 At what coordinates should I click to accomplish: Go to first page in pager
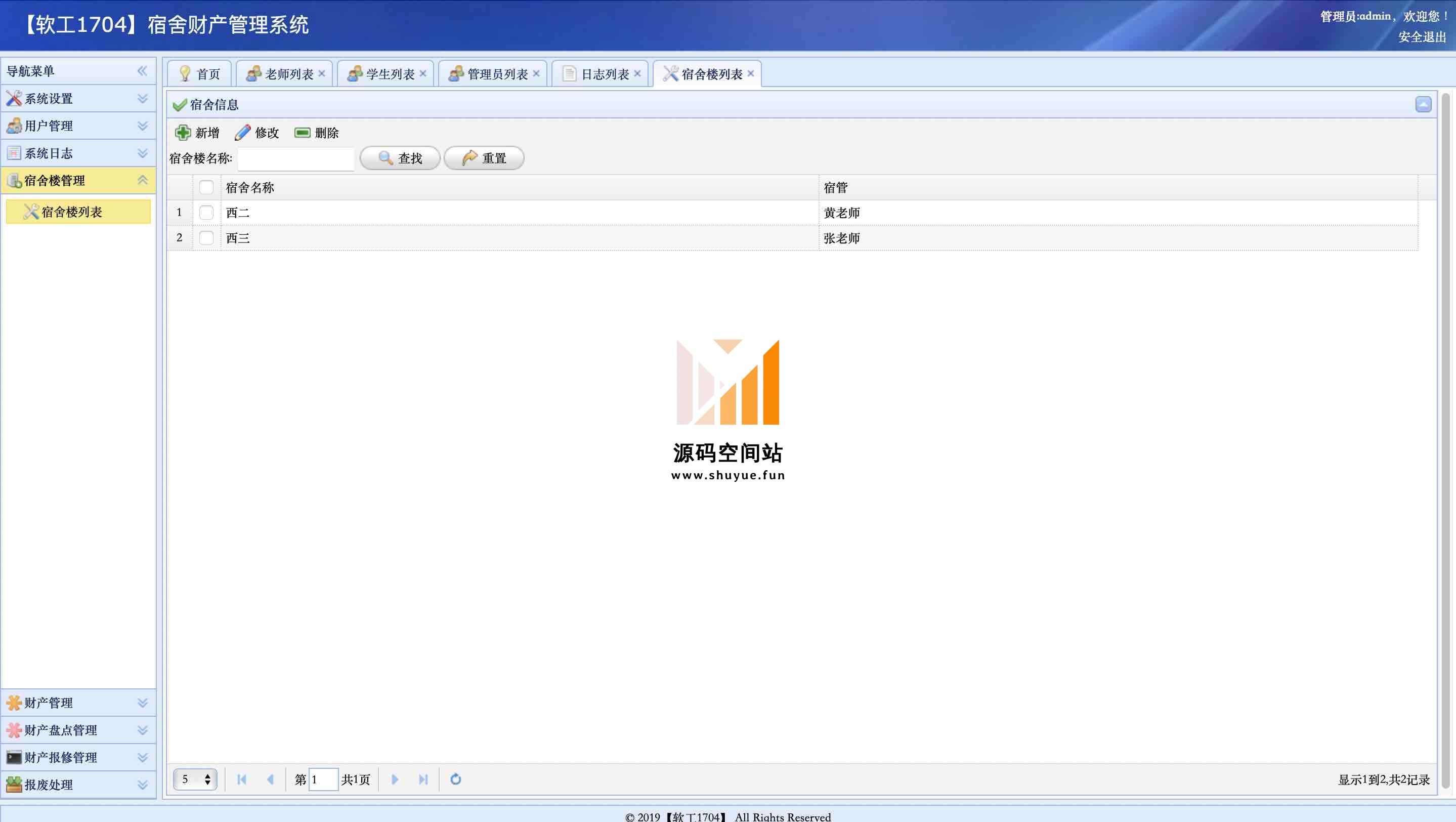[x=242, y=779]
